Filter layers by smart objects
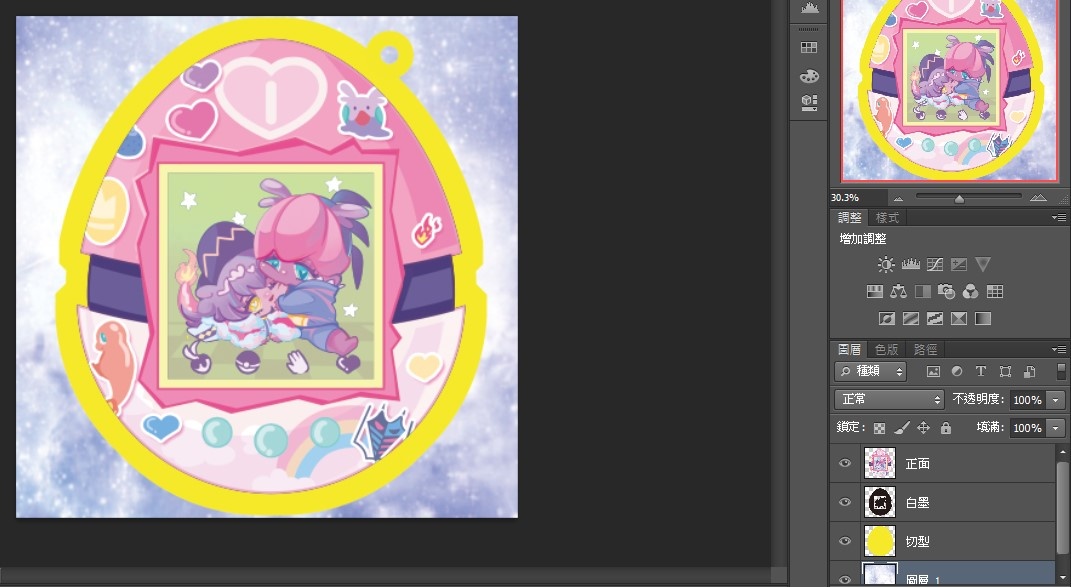This screenshot has width=1071, height=587. coord(1030,372)
